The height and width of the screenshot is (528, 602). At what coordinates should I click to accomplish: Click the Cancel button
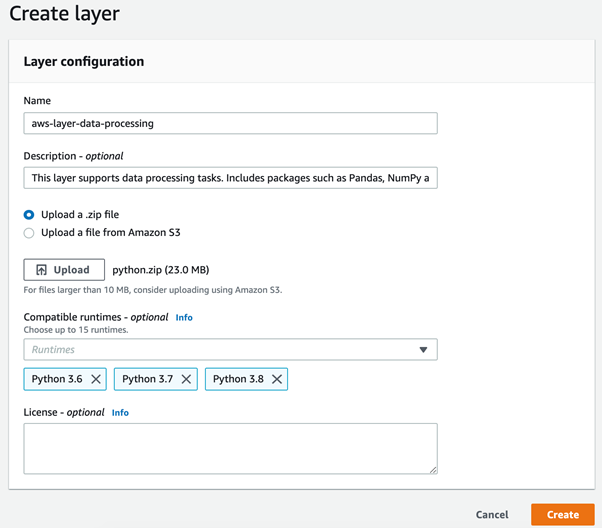pyautogui.click(x=492, y=515)
